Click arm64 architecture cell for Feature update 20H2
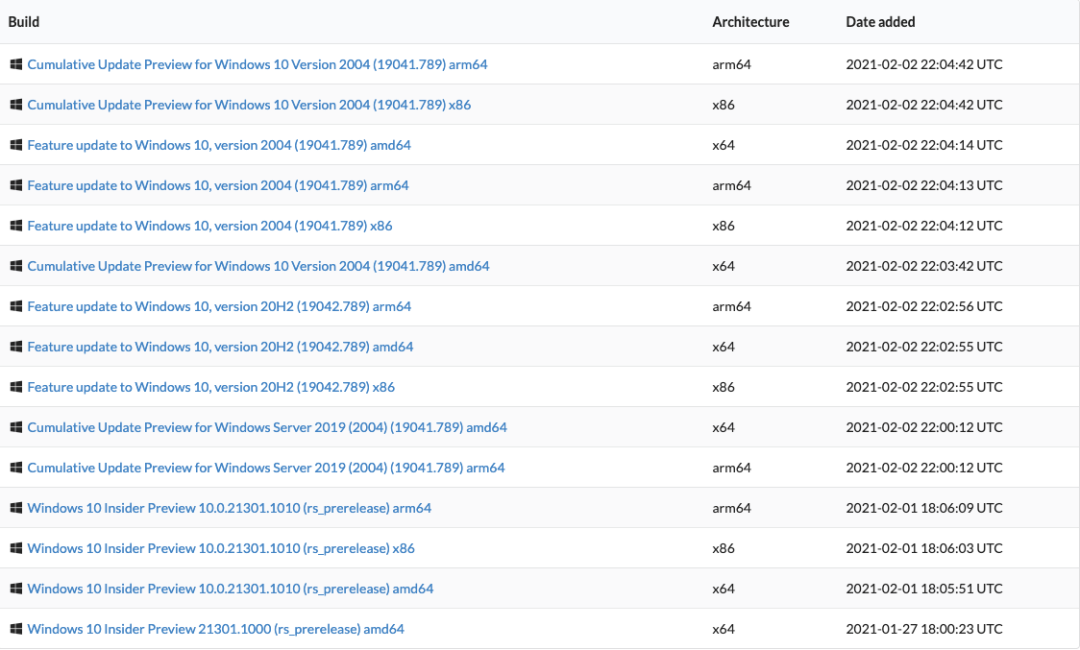The width and height of the screenshot is (1080, 650). pos(731,306)
